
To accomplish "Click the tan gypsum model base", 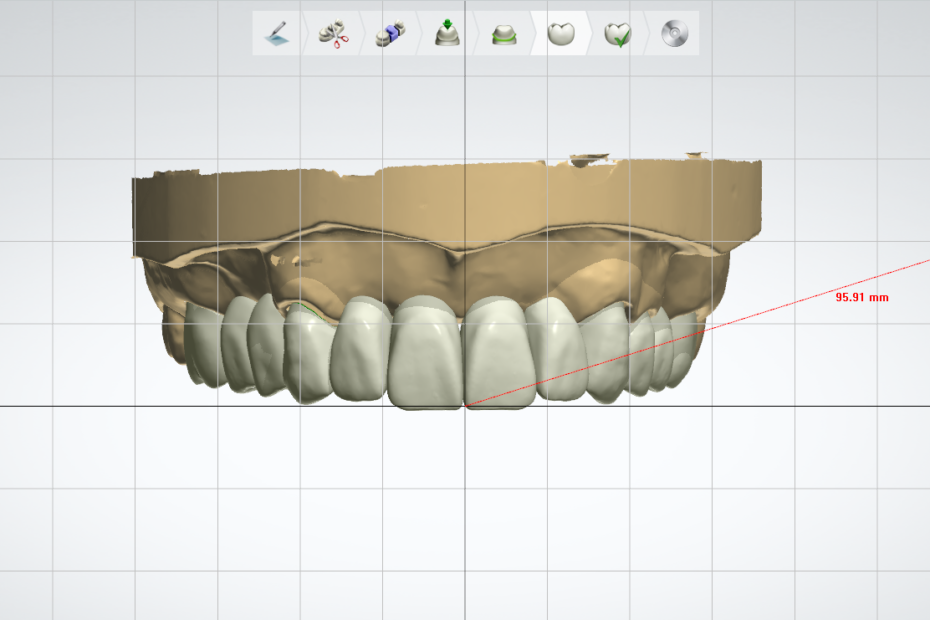I will click(445, 205).
